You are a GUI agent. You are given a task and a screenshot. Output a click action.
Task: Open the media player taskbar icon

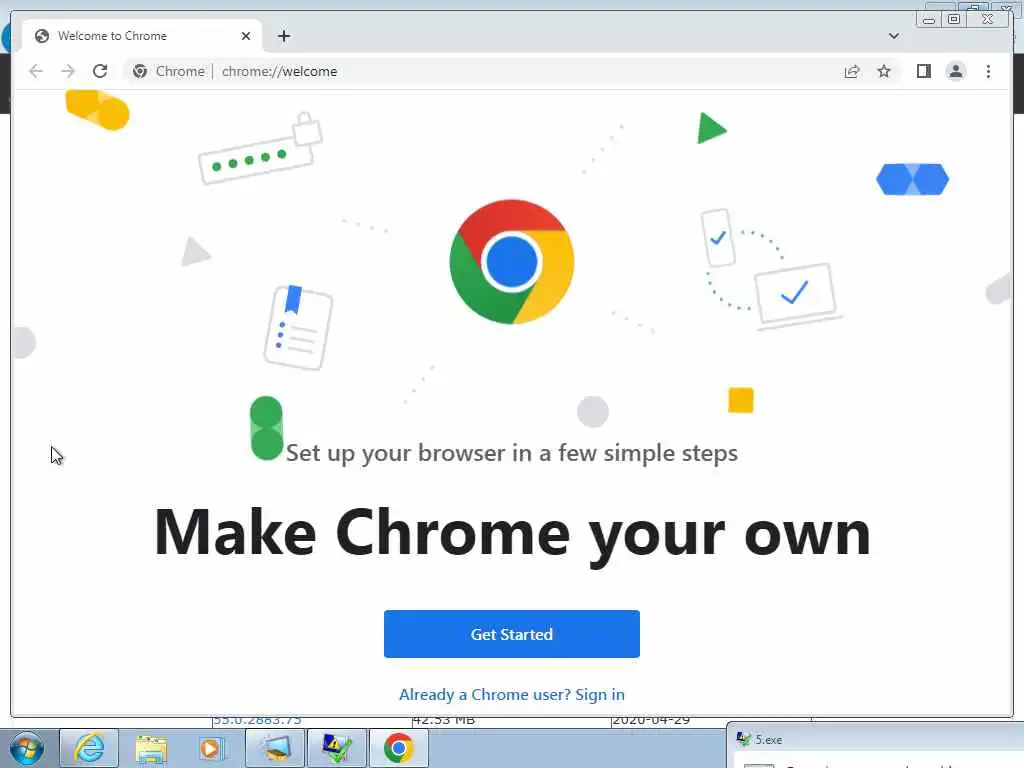point(211,748)
